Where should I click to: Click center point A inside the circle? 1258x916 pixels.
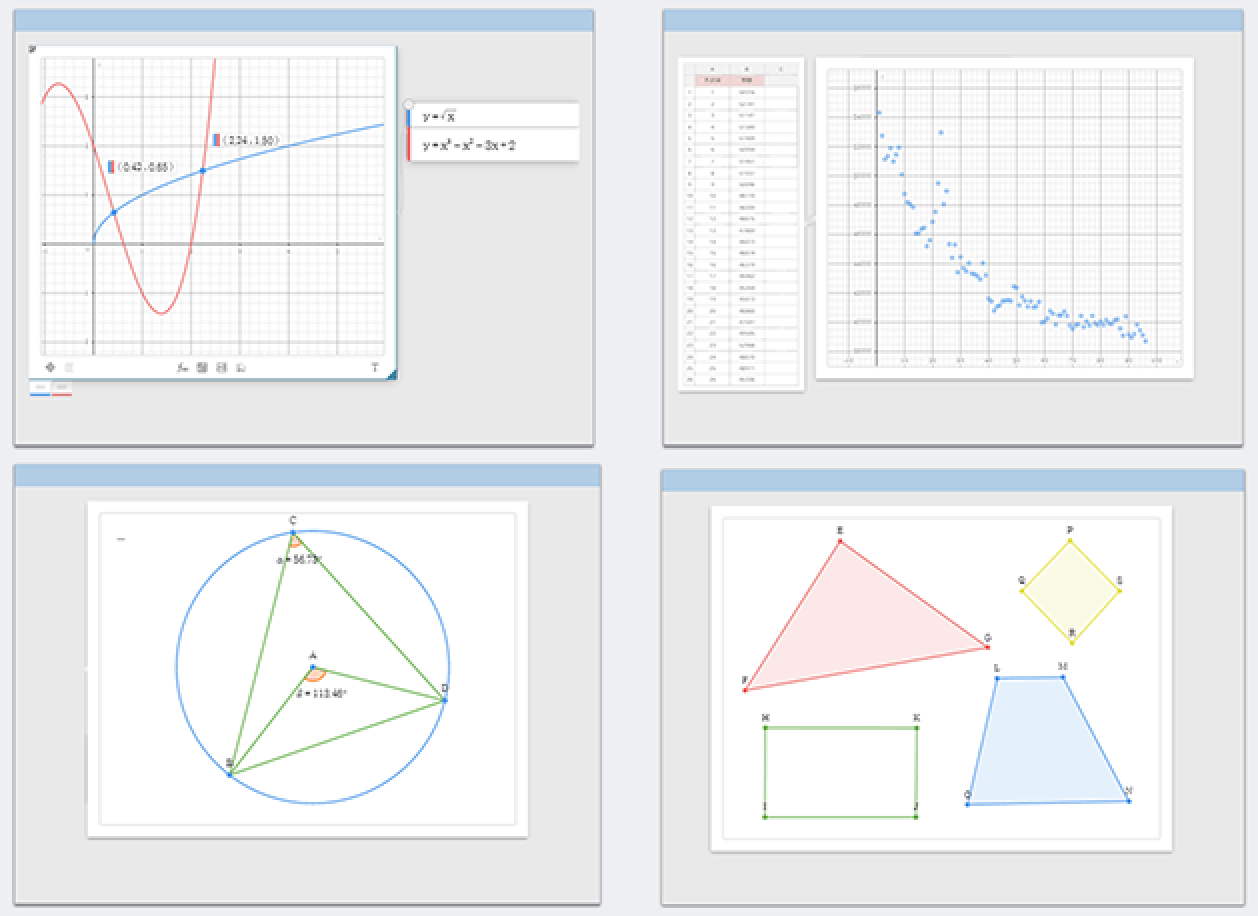click(x=313, y=666)
